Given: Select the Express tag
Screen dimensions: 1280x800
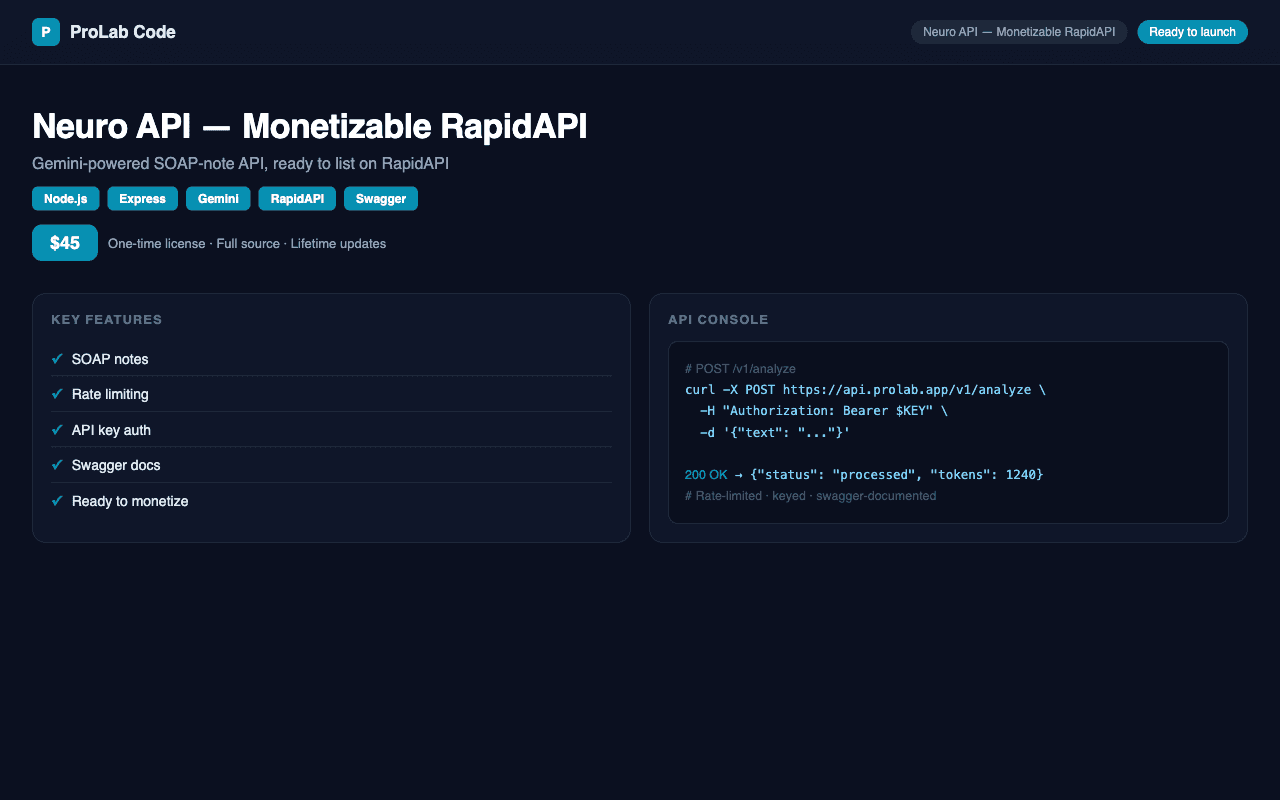Looking at the screenshot, I should 143,199.
